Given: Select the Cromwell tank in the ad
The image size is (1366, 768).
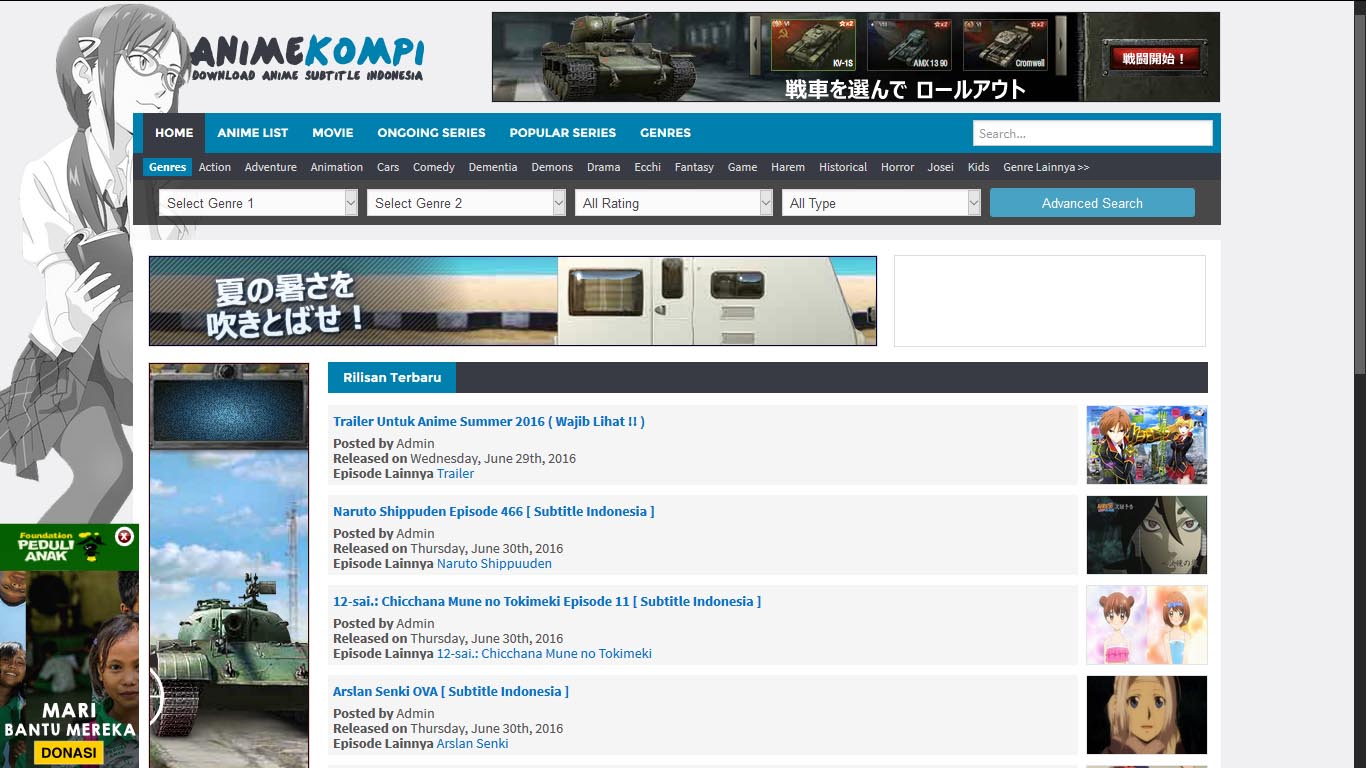Looking at the screenshot, I should click(1006, 44).
